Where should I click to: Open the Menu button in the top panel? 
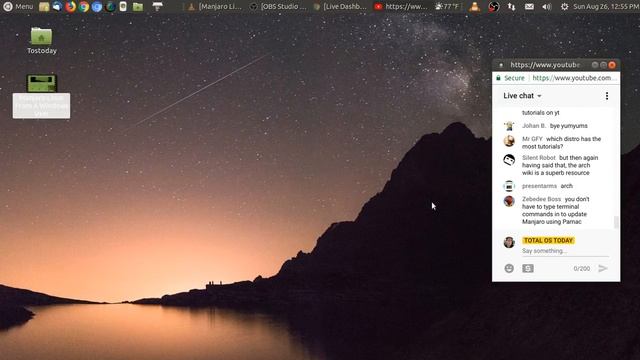tap(18, 7)
